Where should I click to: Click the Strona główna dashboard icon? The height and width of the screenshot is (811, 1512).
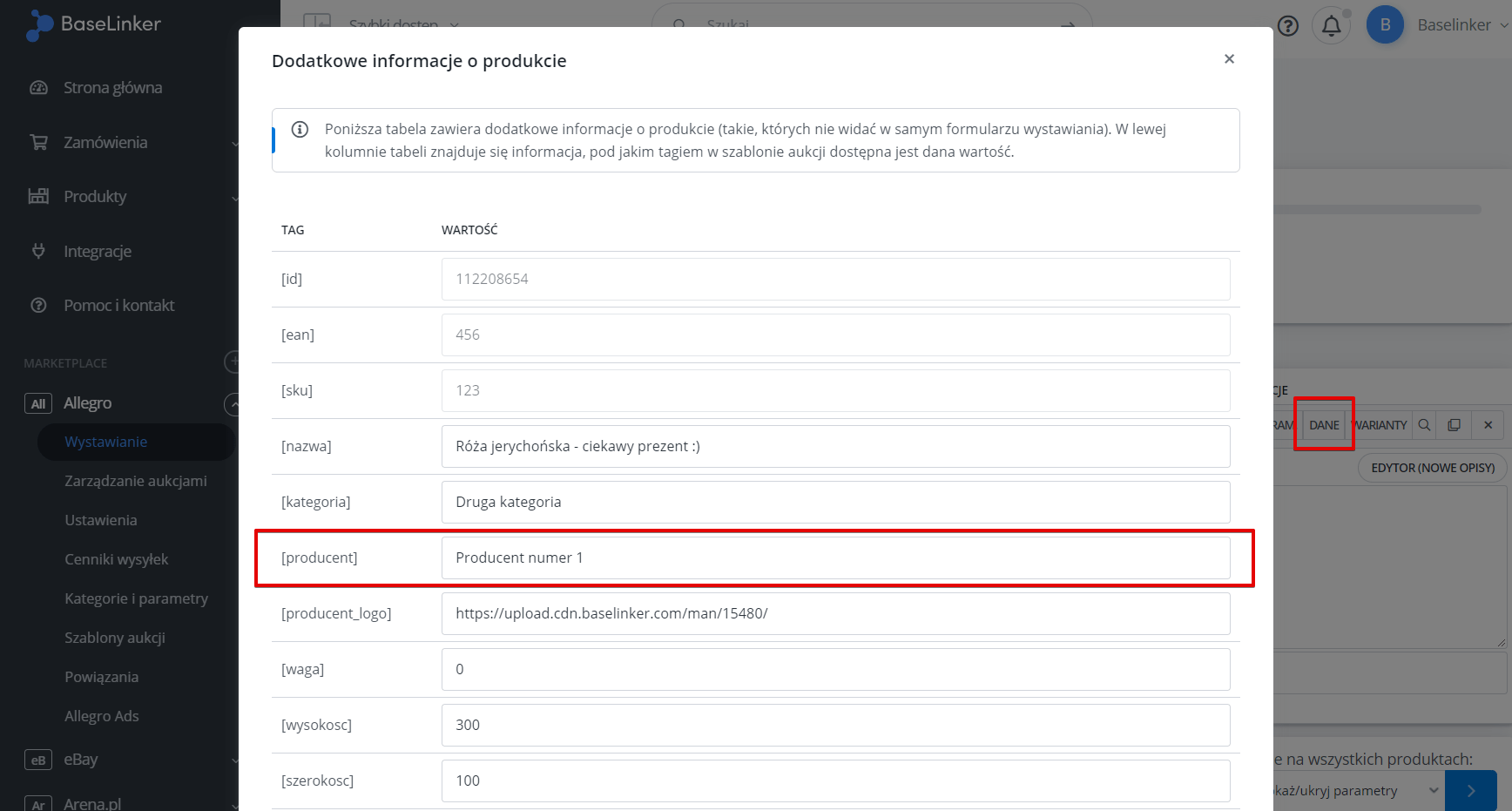coord(38,88)
